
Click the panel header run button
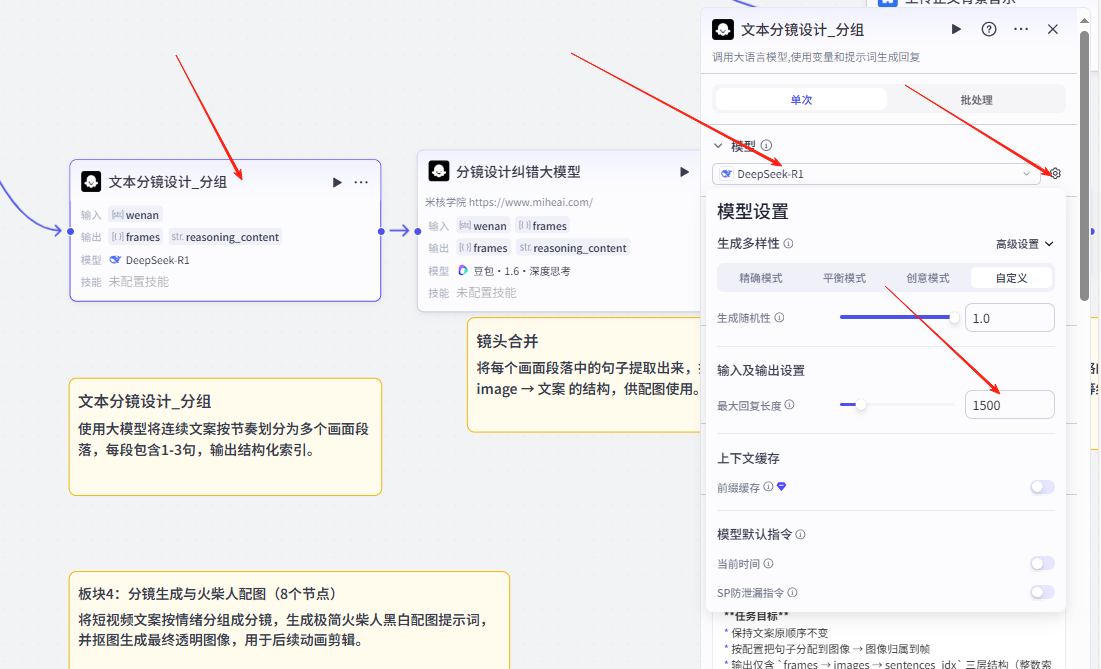pos(956,30)
